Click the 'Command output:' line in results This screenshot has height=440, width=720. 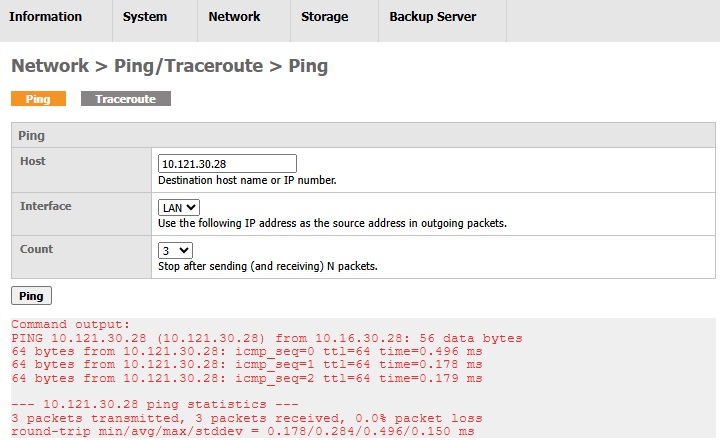click(70, 324)
